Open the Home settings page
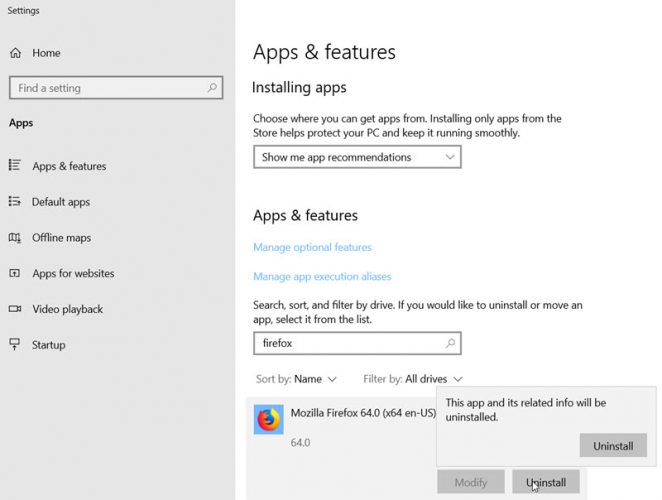Viewport: 662px width, 500px height. click(x=46, y=53)
